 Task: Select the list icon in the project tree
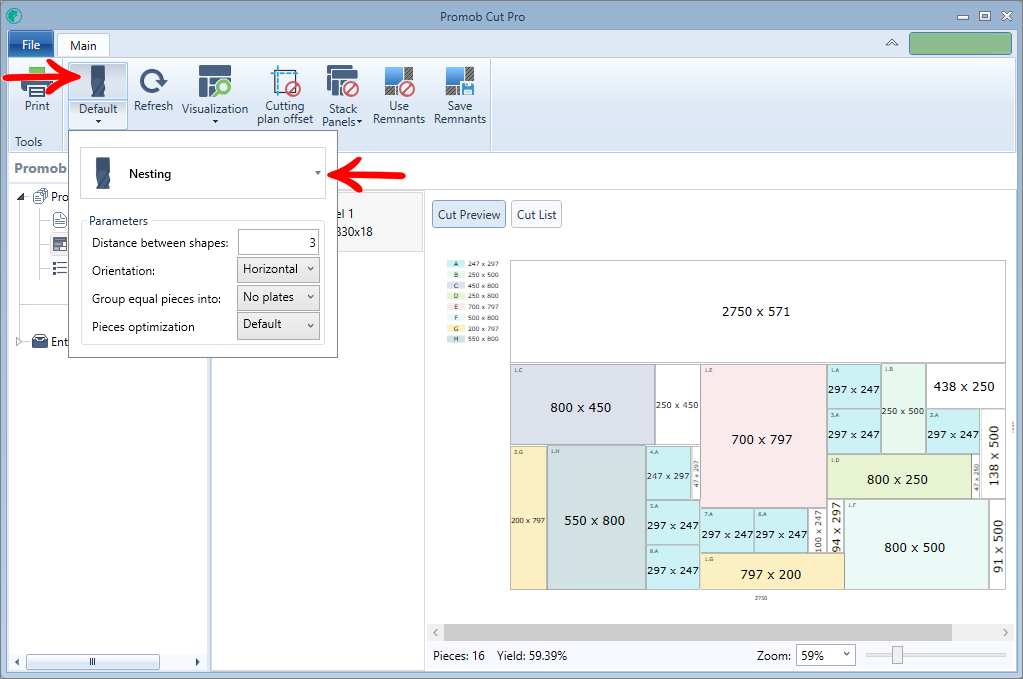point(59,268)
